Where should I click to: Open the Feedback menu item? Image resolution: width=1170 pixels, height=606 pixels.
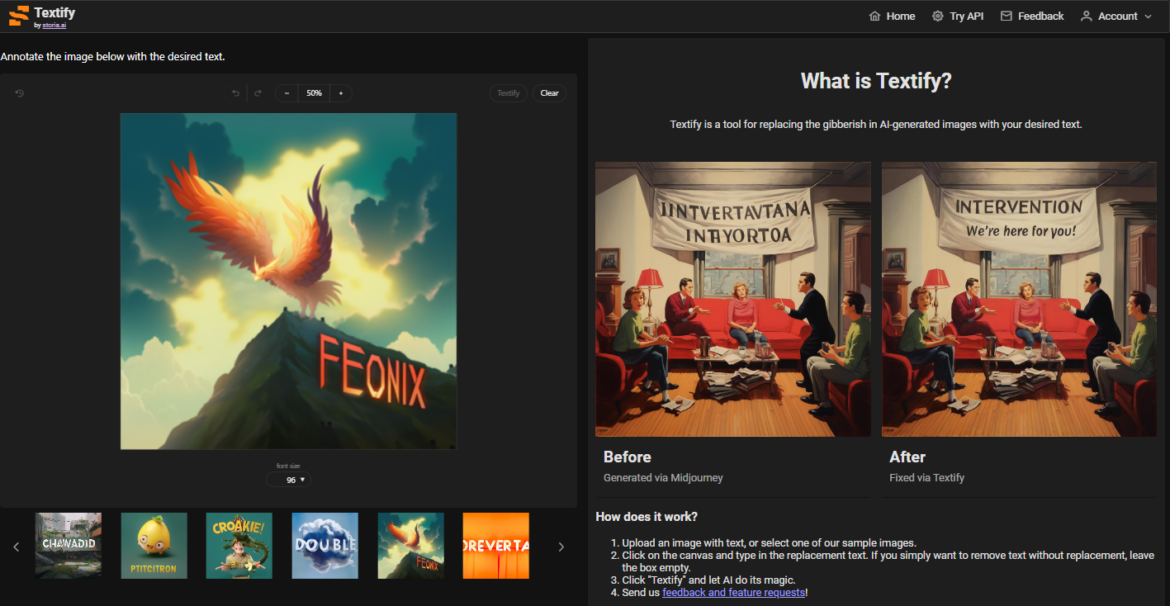[x=1032, y=16]
